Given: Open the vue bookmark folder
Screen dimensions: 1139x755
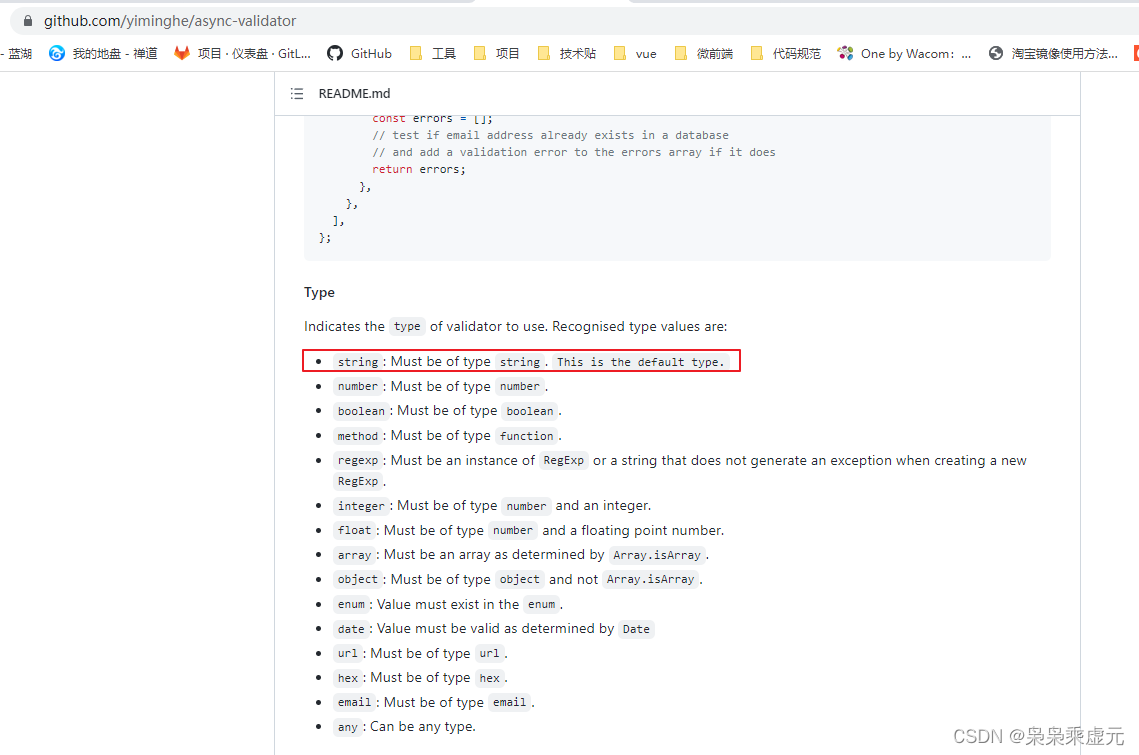Looking at the screenshot, I should coord(636,53).
